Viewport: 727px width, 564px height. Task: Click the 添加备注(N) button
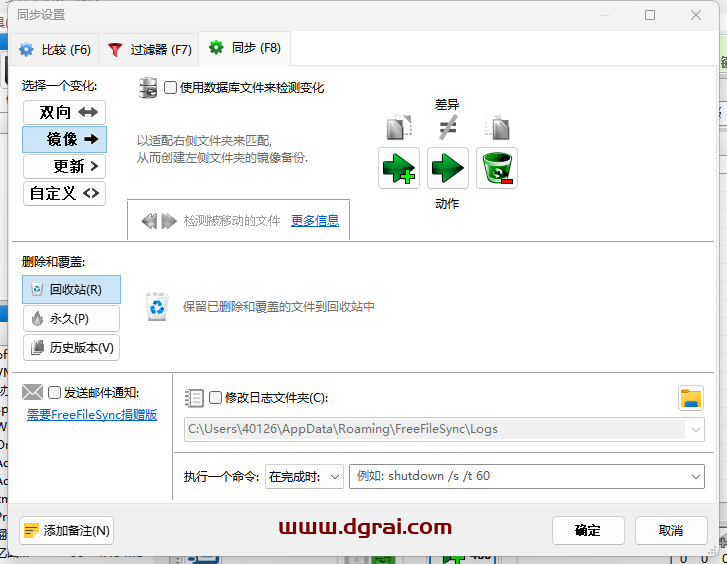pyautogui.click(x=66, y=531)
